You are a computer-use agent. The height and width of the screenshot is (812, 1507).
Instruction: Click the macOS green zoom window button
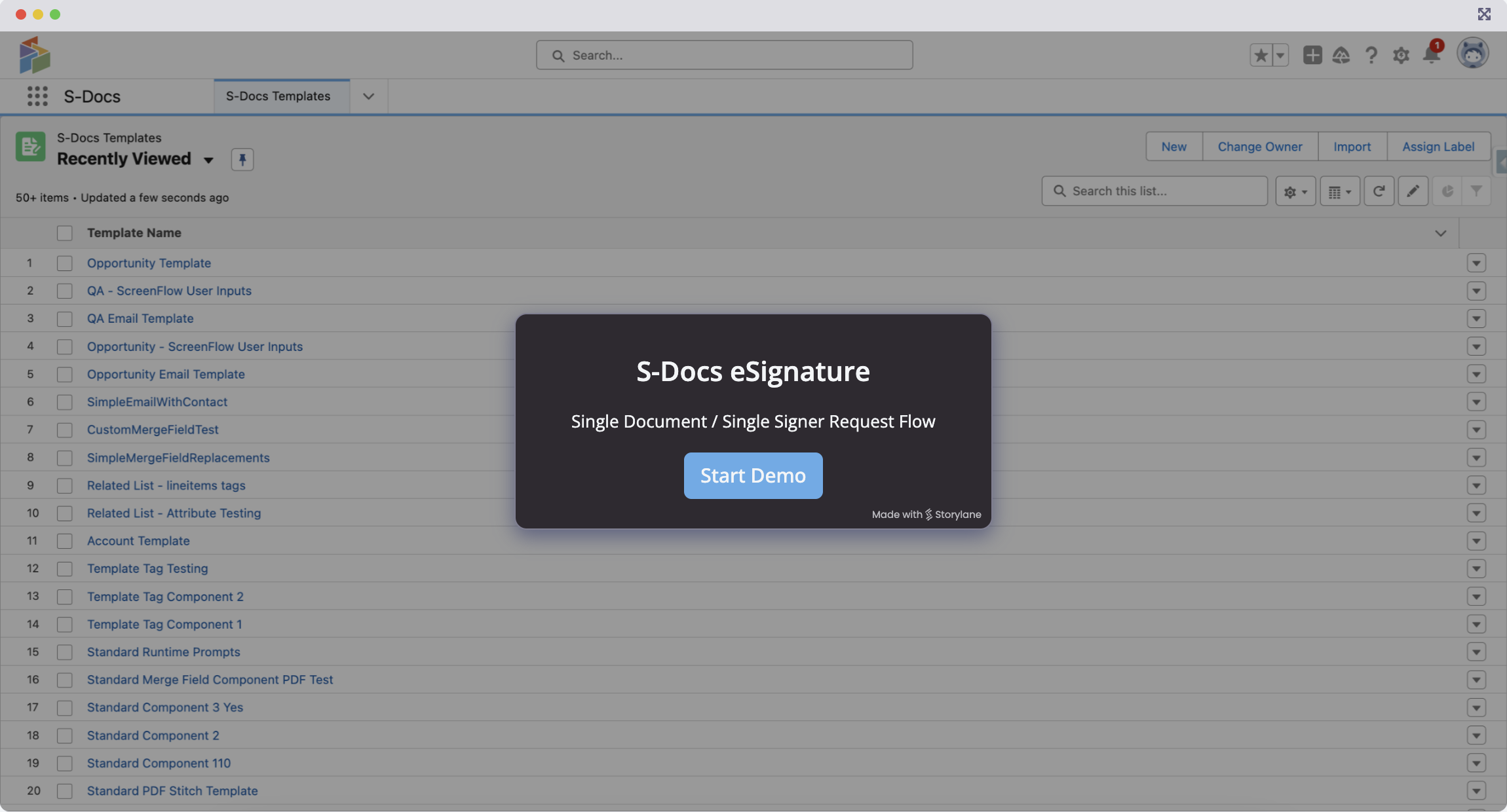55,14
